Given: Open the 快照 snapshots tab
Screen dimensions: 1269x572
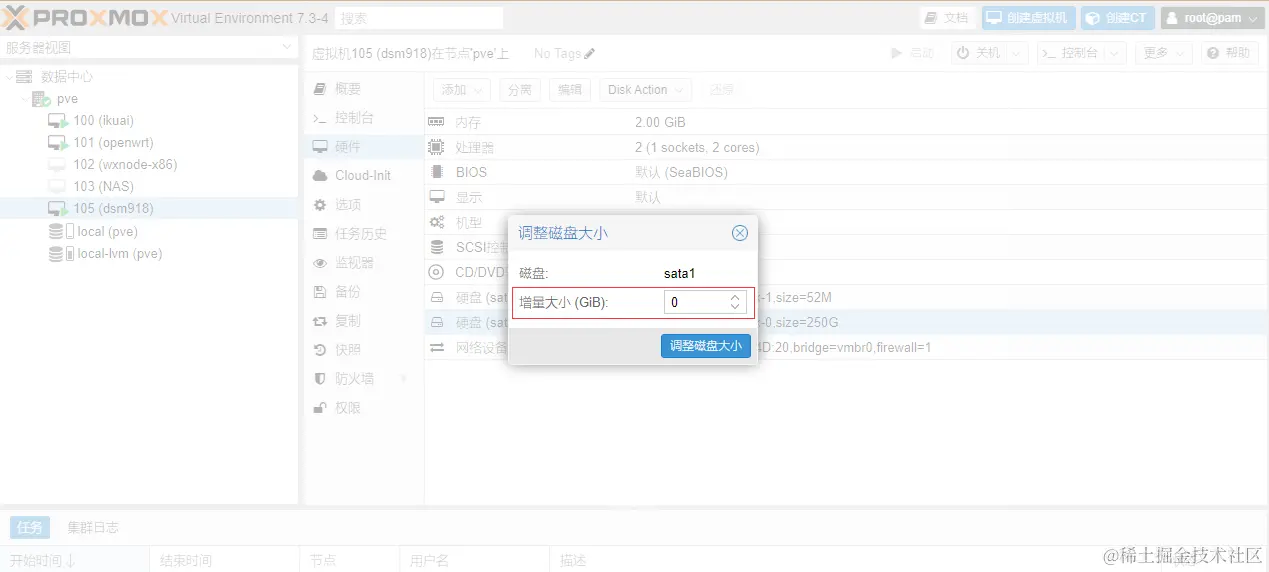Looking at the screenshot, I should 363,350.
